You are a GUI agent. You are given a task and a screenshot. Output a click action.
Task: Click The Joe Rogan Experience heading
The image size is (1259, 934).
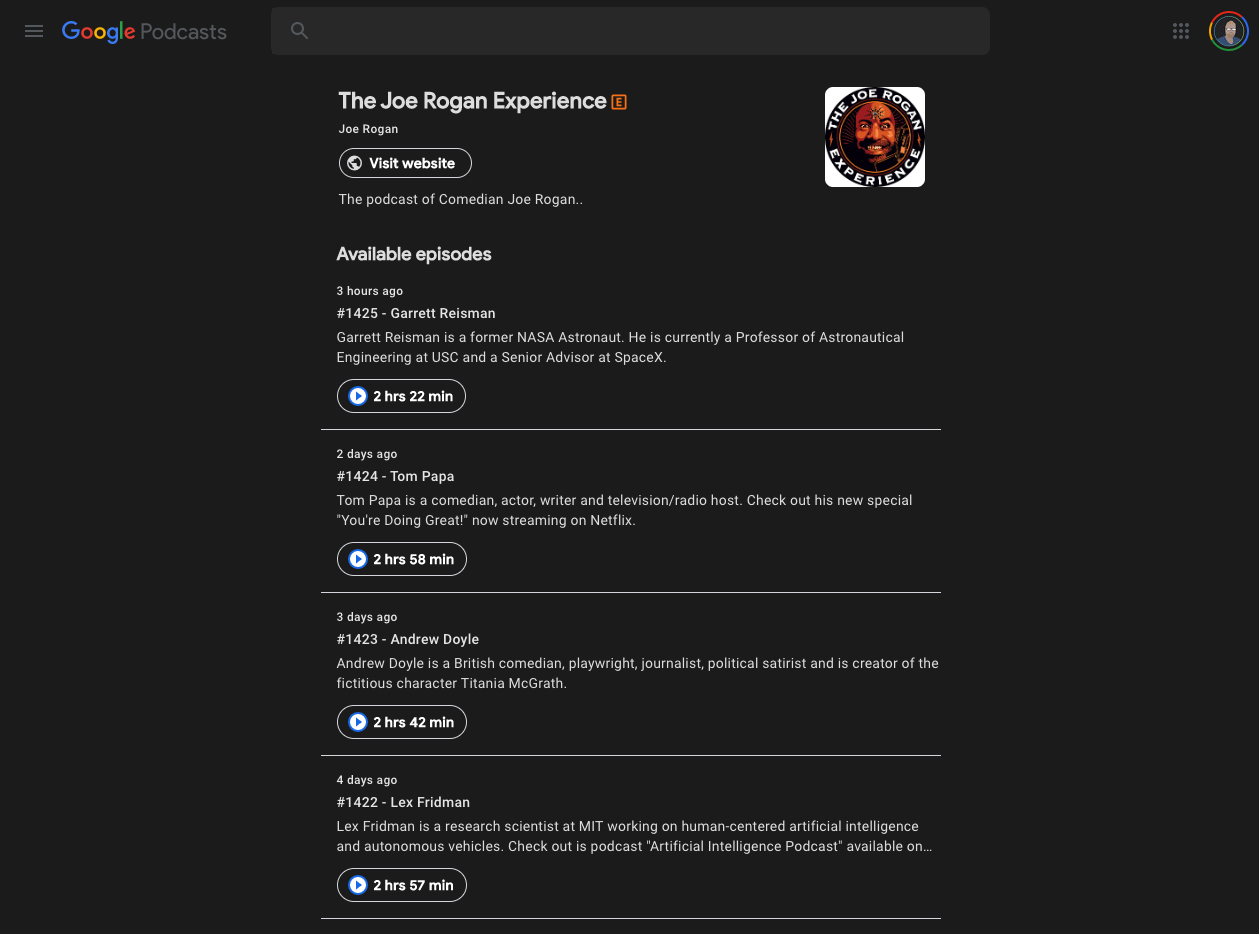[x=472, y=101]
